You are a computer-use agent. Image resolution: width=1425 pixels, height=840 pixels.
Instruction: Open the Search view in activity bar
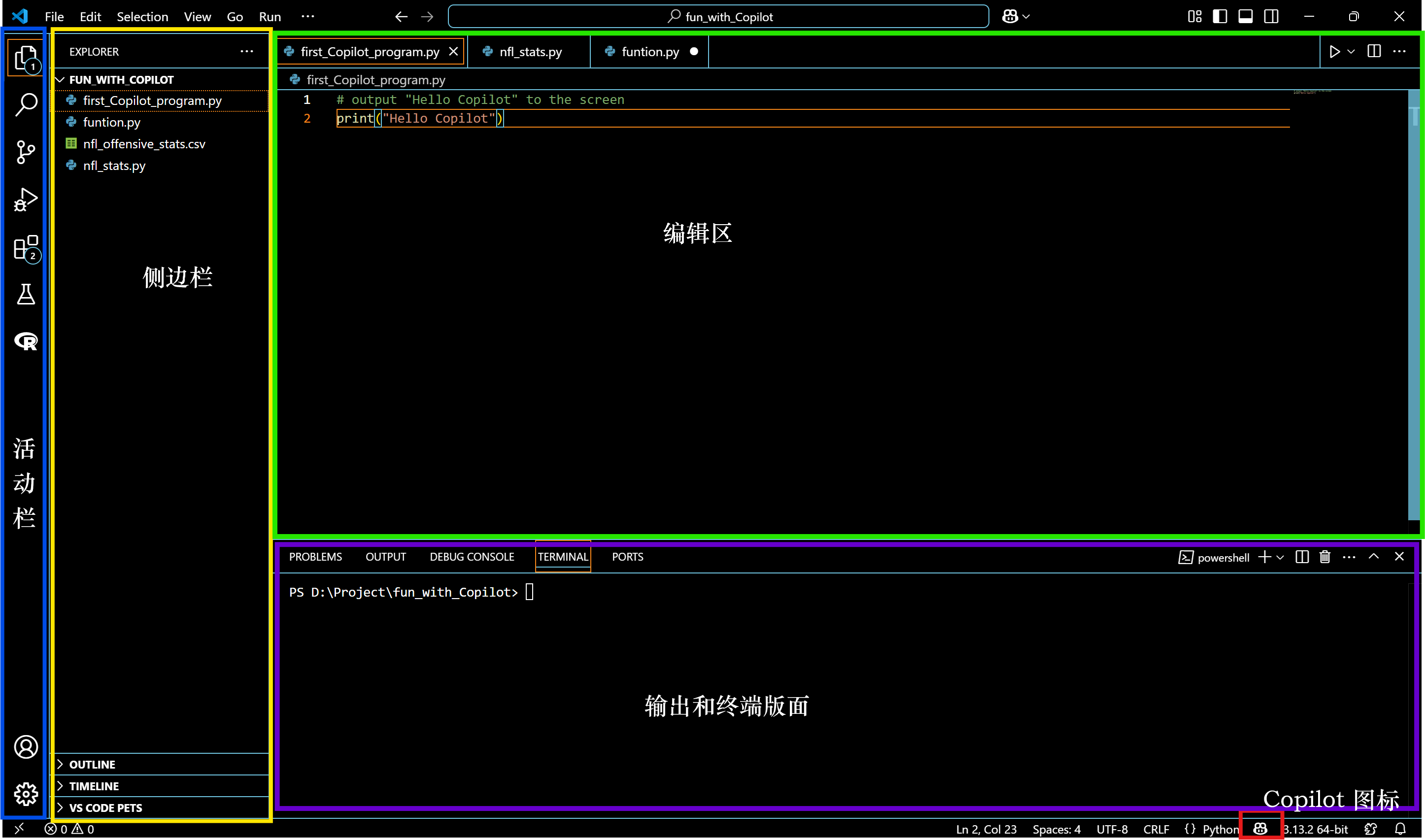(26, 105)
